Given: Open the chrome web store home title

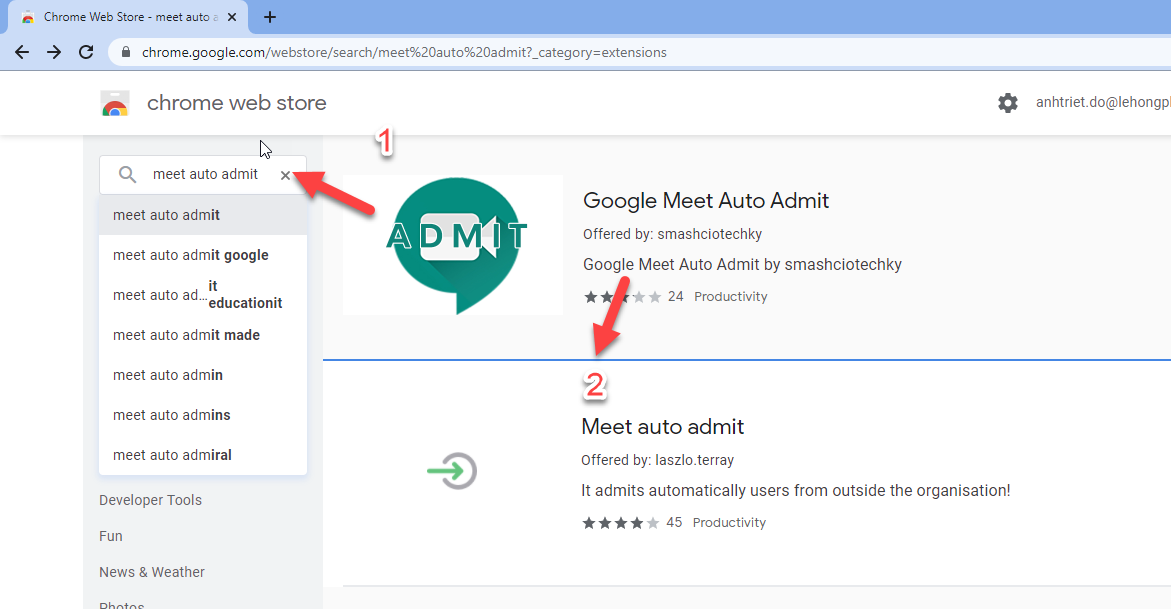Looking at the screenshot, I should pyautogui.click(x=237, y=103).
